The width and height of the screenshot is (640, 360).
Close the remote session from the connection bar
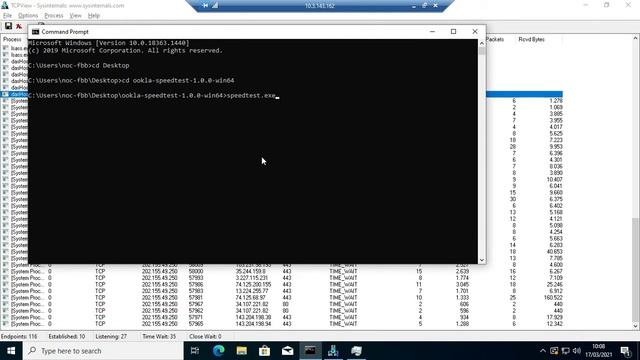pos(436,6)
